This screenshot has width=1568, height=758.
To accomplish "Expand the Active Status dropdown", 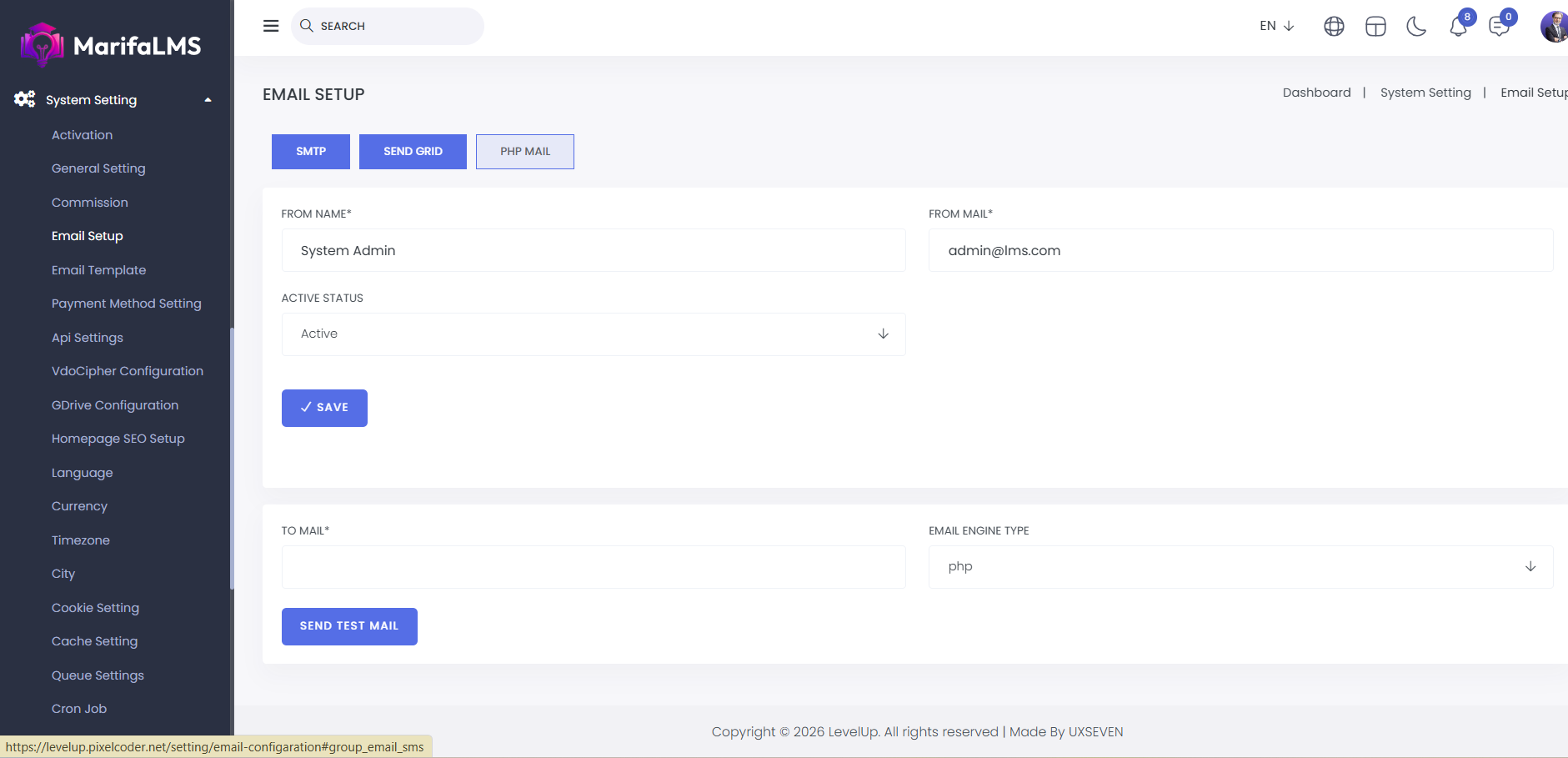I will tap(594, 334).
